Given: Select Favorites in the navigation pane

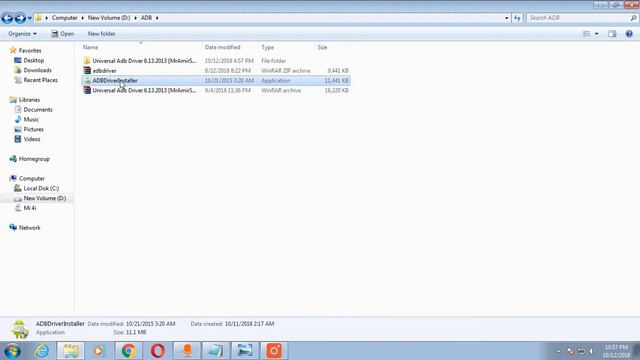Looking at the screenshot, I should (30, 51).
